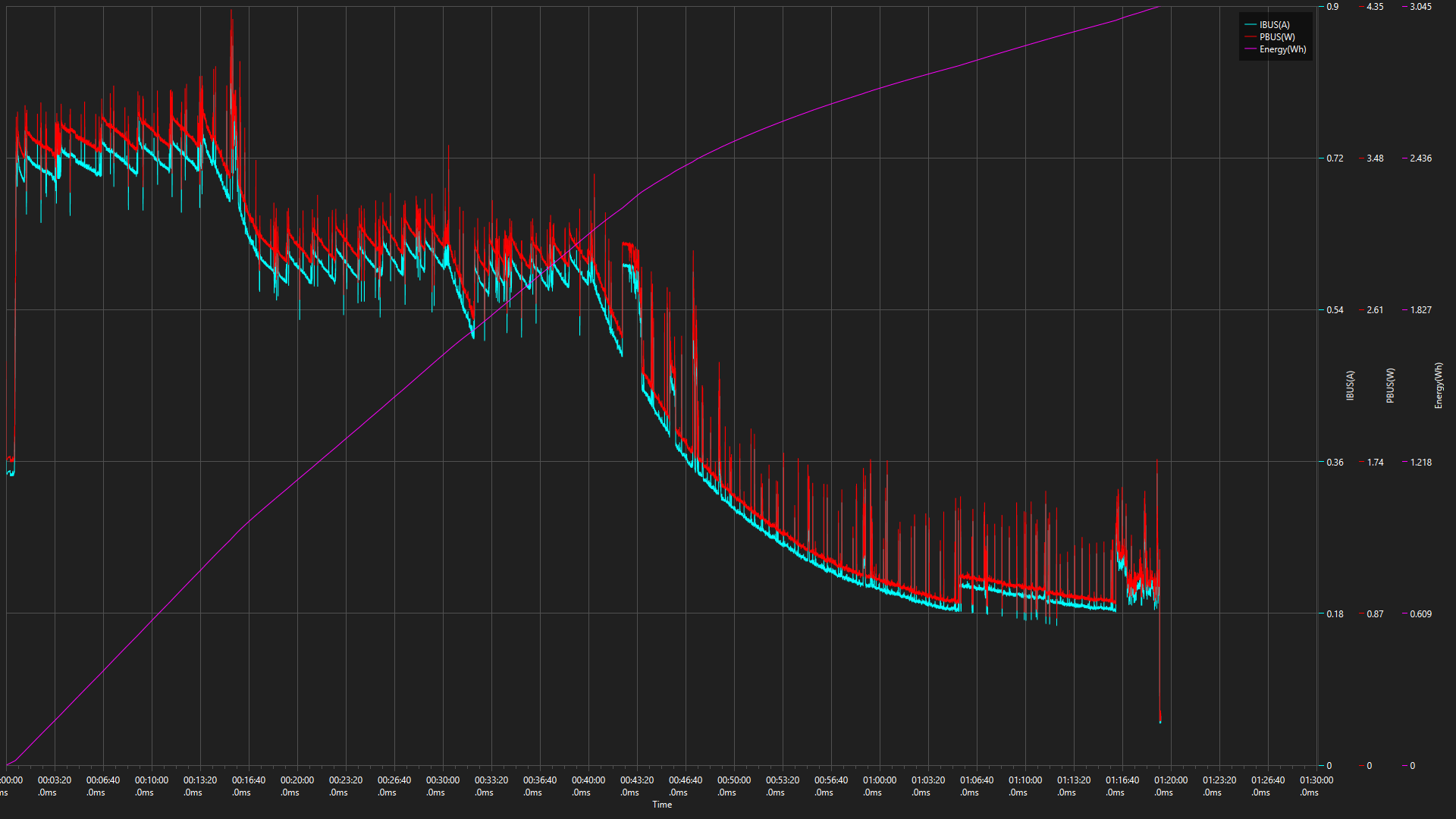The image size is (1456, 819).
Task: Click the 01:00:00 time axis label
Action: pyautogui.click(x=879, y=780)
